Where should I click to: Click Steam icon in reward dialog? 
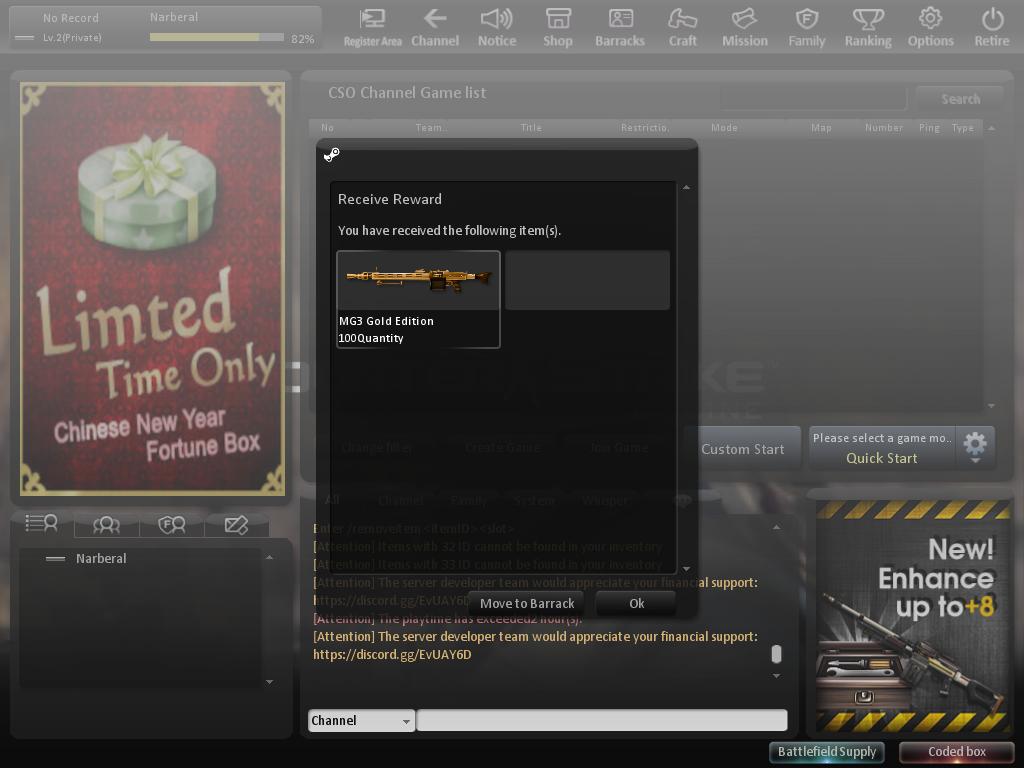coord(332,154)
